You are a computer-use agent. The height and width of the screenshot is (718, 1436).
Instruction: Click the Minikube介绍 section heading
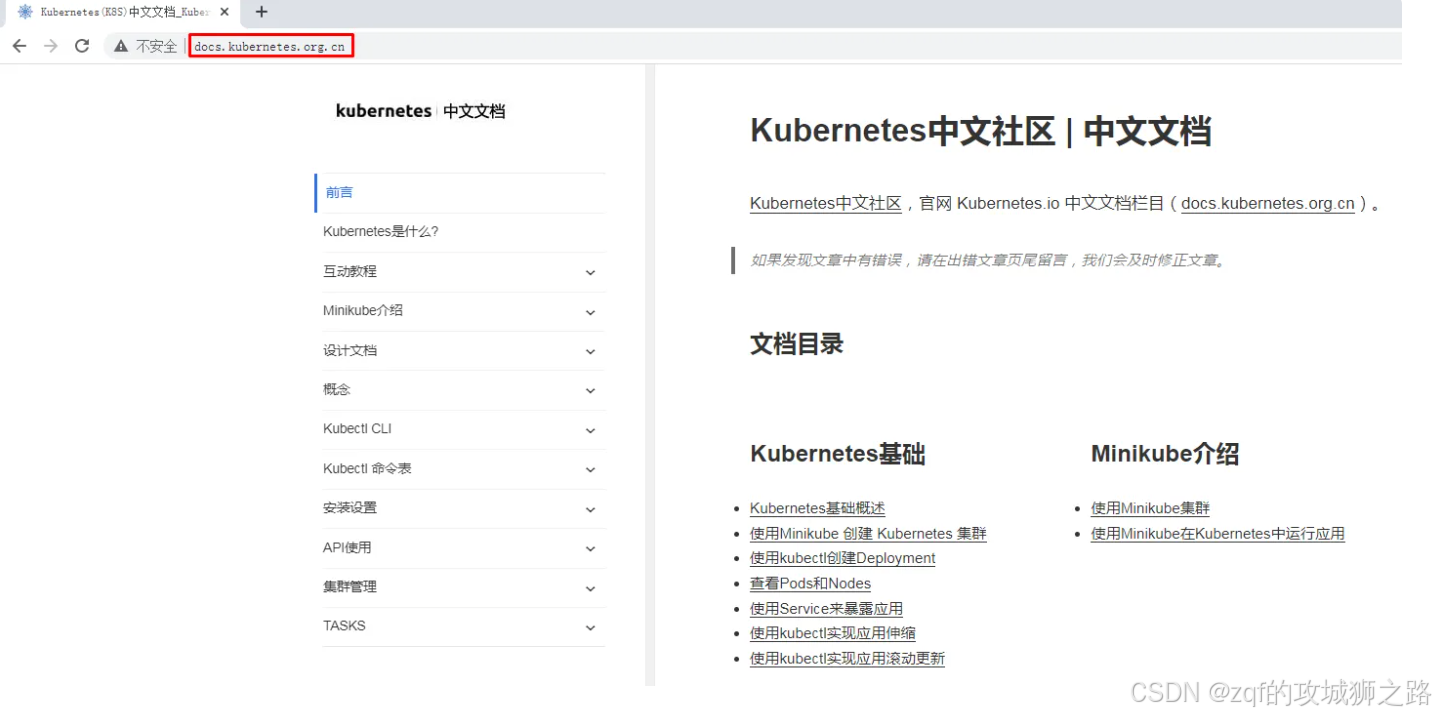tap(1165, 454)
